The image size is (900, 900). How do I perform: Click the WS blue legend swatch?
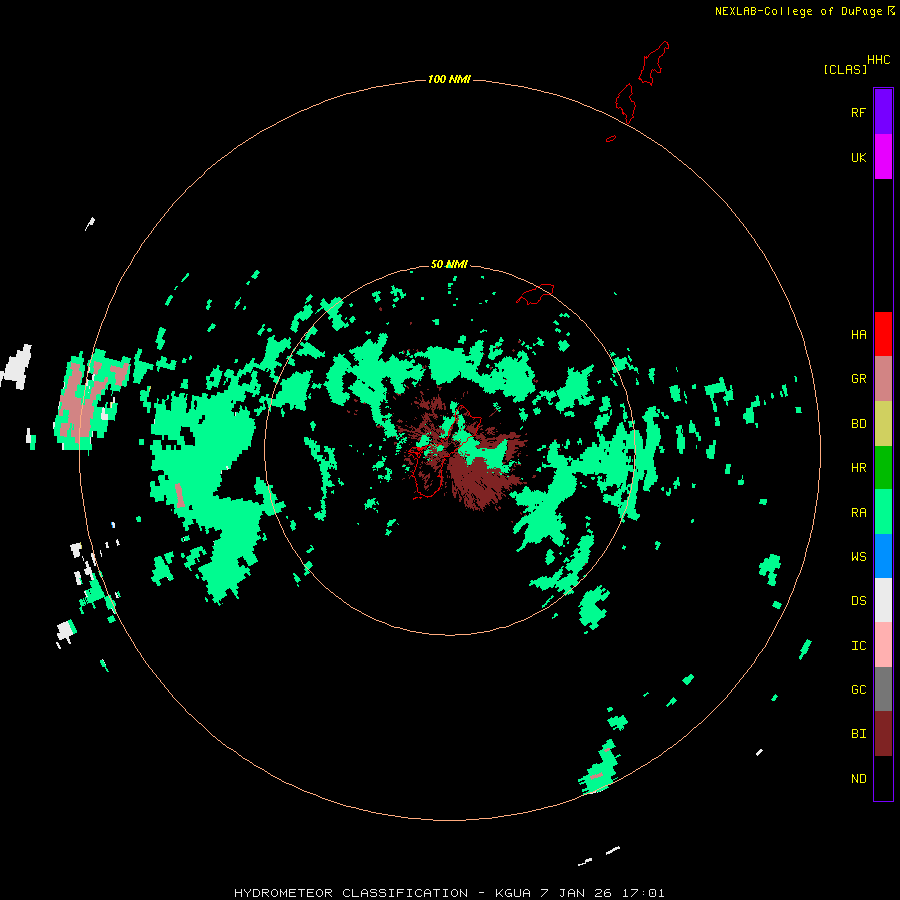pyautogui.click(x=883, y=556)
